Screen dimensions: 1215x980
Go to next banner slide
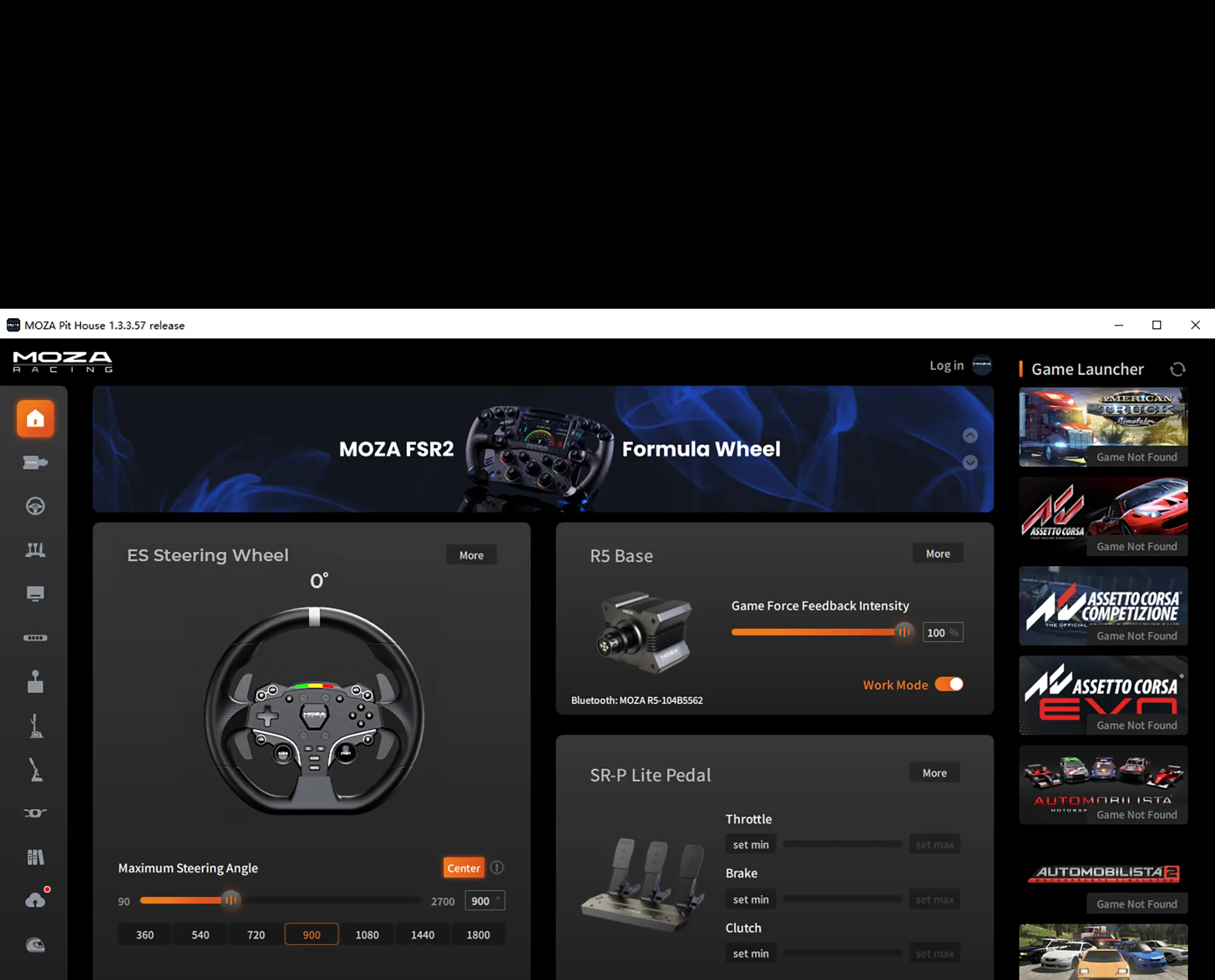(970, 462)
